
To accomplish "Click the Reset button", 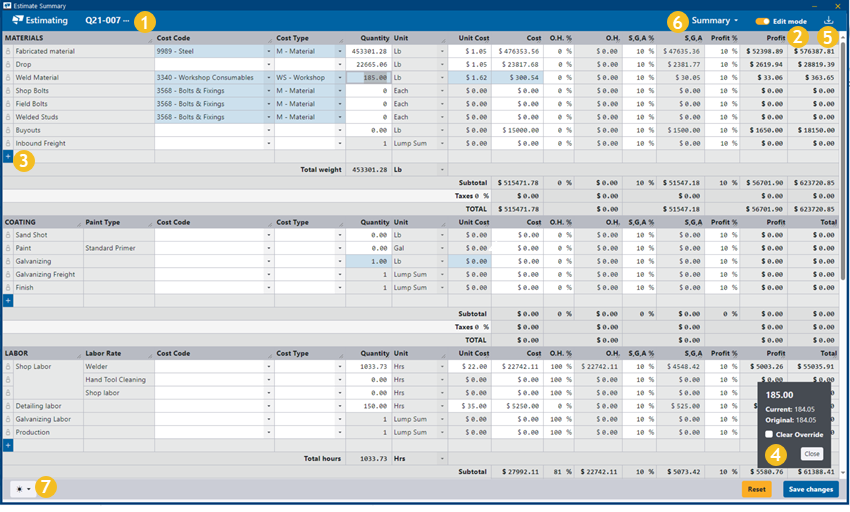I will coord(756,489).
